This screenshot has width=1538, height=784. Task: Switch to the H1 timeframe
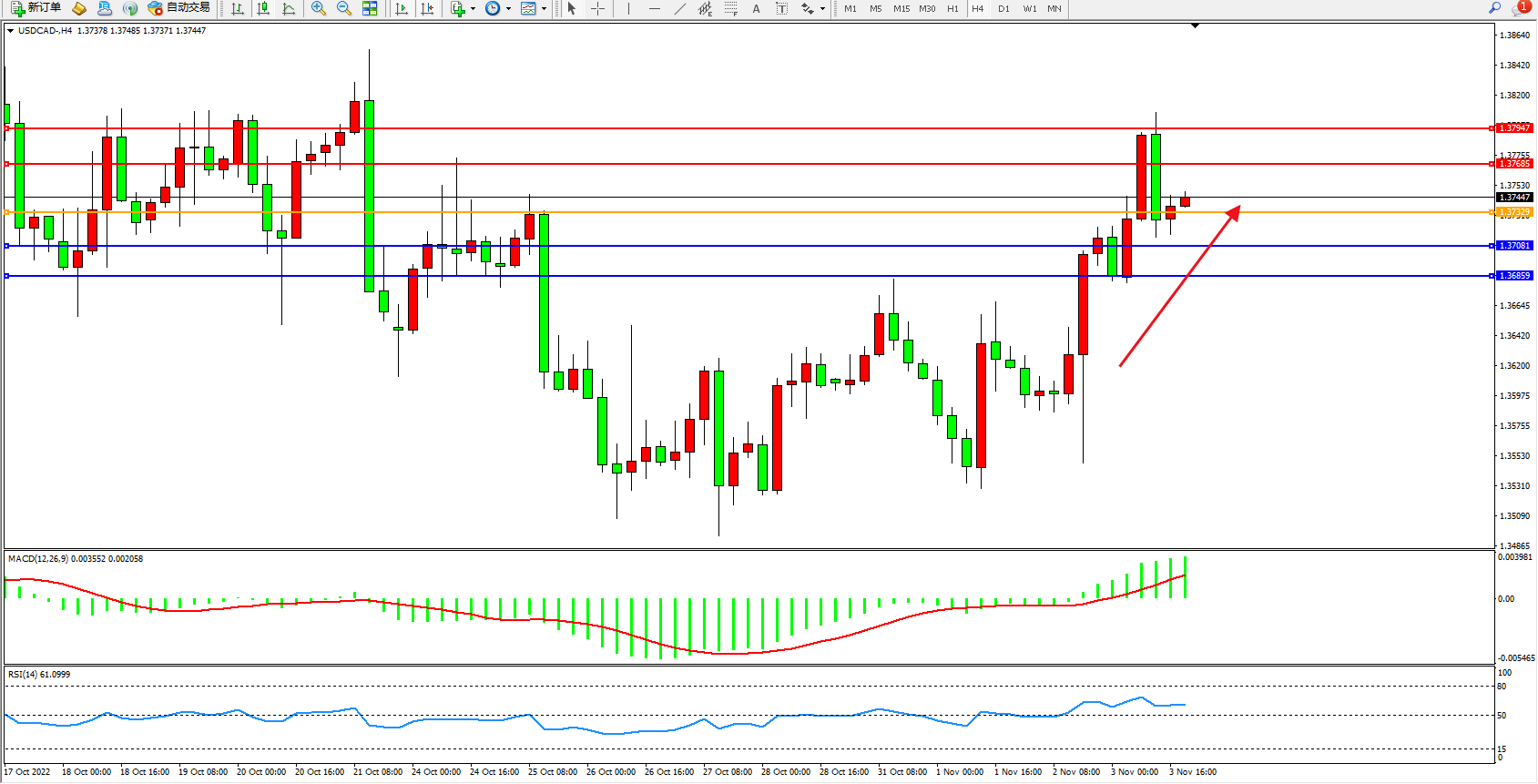[952, 8]
